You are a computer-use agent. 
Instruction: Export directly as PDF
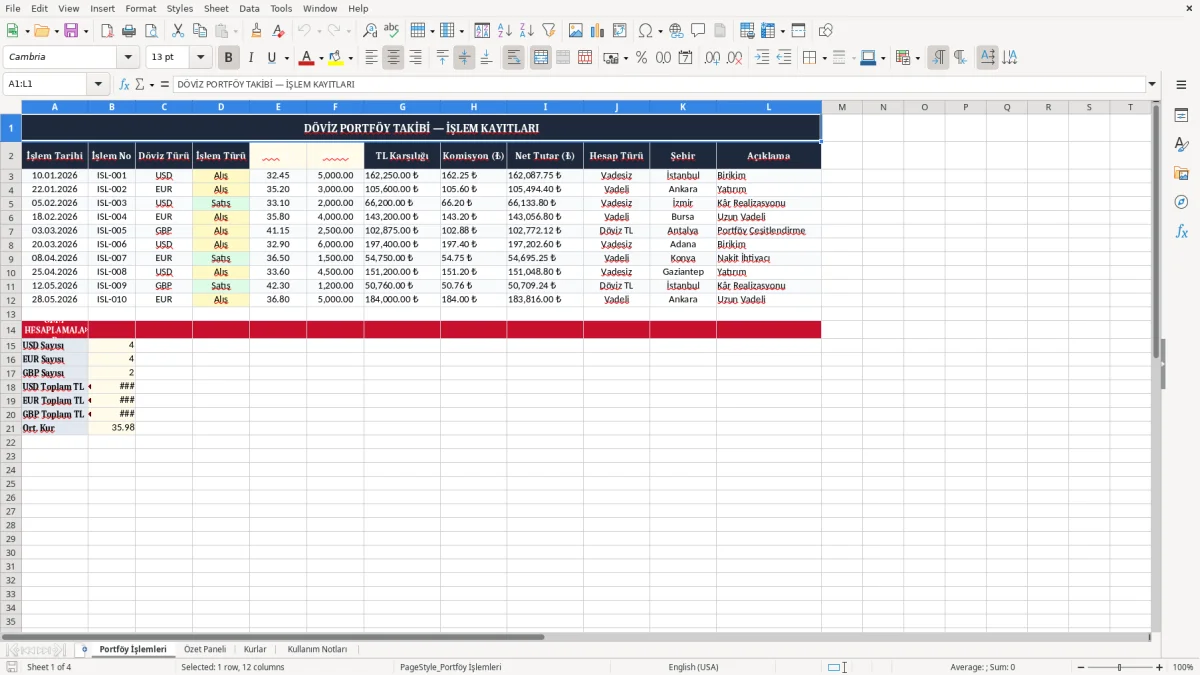[107, 31]
